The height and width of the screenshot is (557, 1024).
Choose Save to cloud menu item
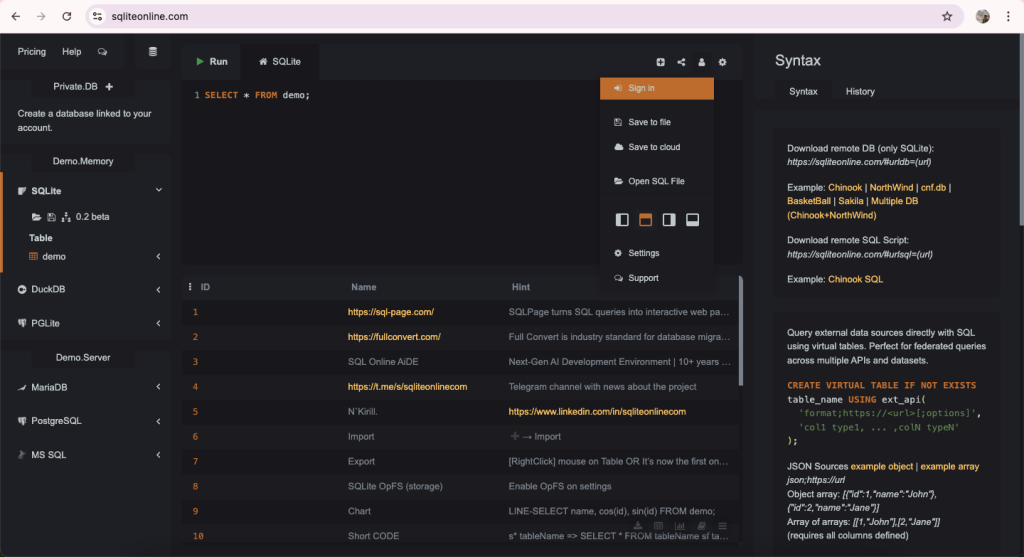tap(656, 147)
